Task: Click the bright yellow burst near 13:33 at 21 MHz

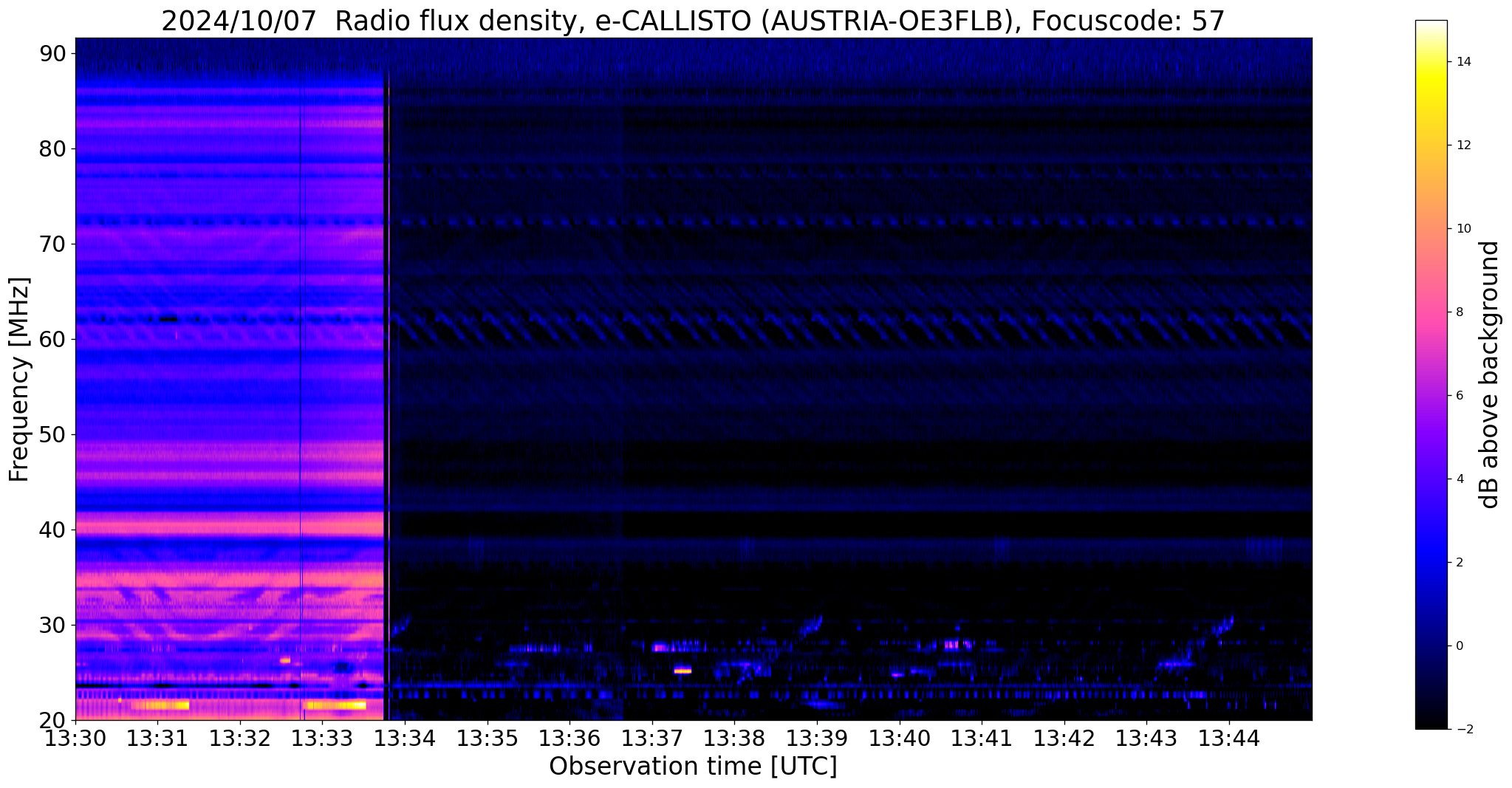Action: (x=336, y=706)
